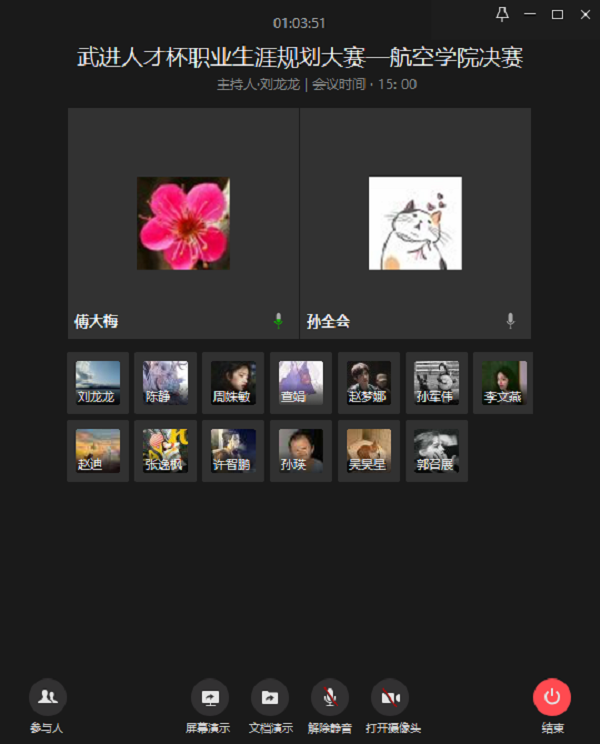Select participant 陈静 thumbnail
The width and height of the screenshot is (600, 744).
(x=166, y=383)
